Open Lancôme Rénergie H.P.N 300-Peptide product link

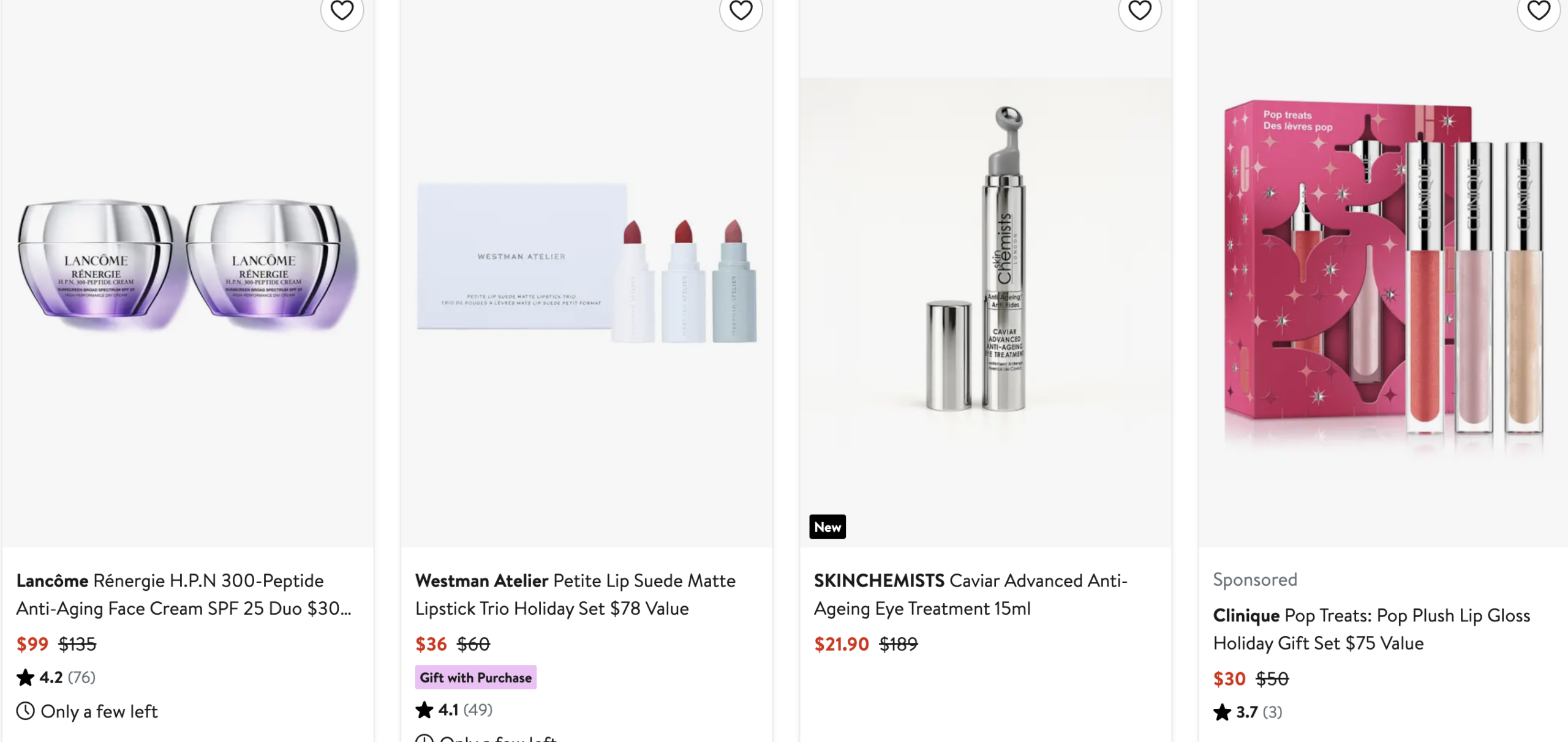point(184,594)
